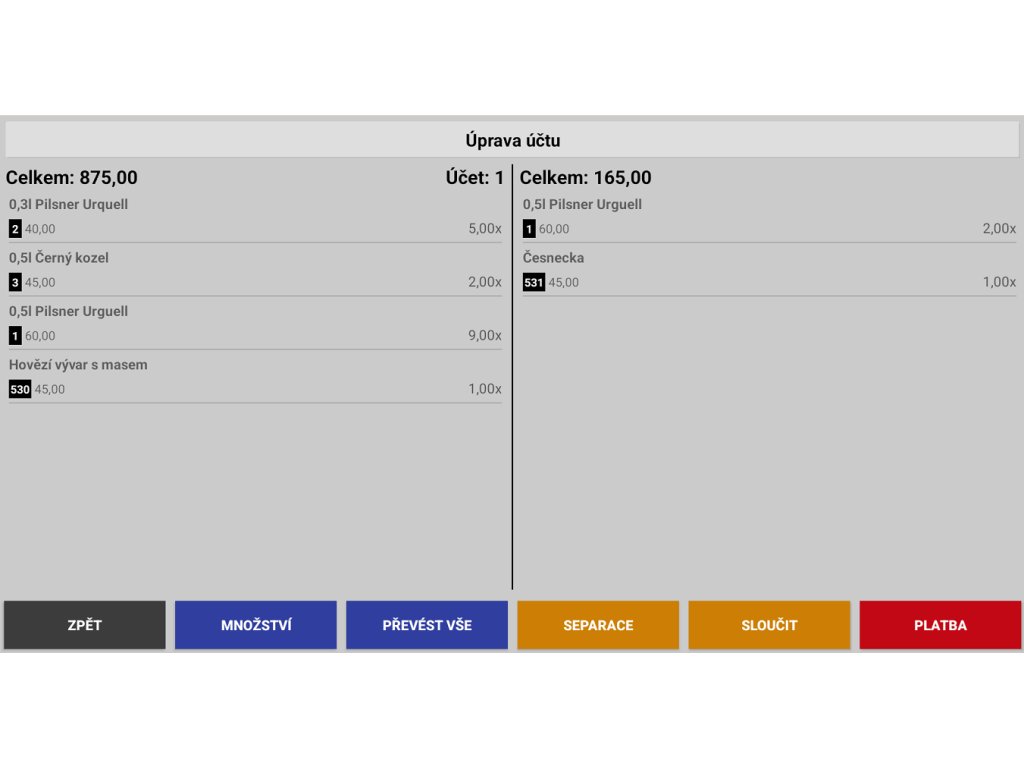Screen dimensions: 1024x768
Task: Select 0,5l Pilsner Urguell on left bill
Action: tap(255, 323)
